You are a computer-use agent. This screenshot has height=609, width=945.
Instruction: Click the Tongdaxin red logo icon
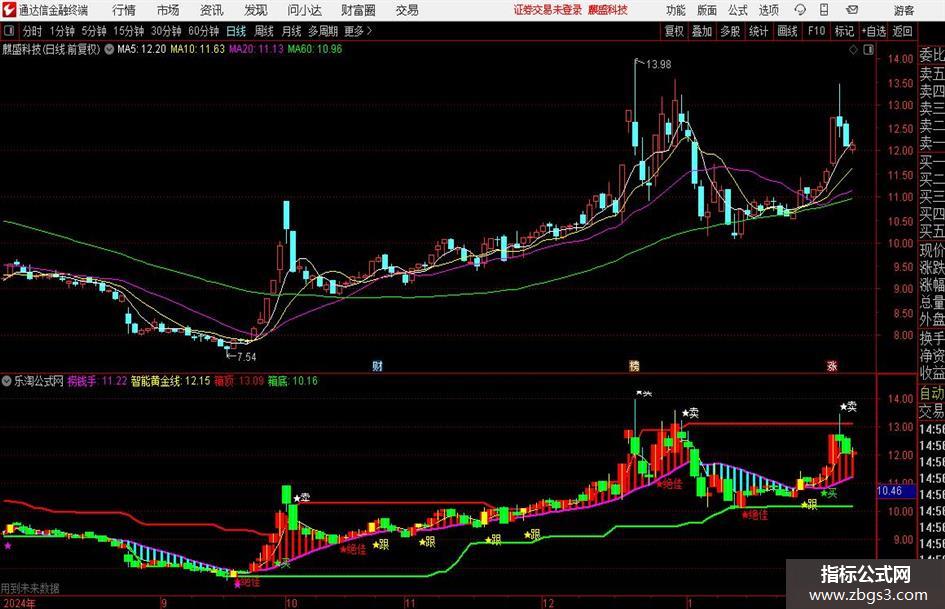point(8,10)
